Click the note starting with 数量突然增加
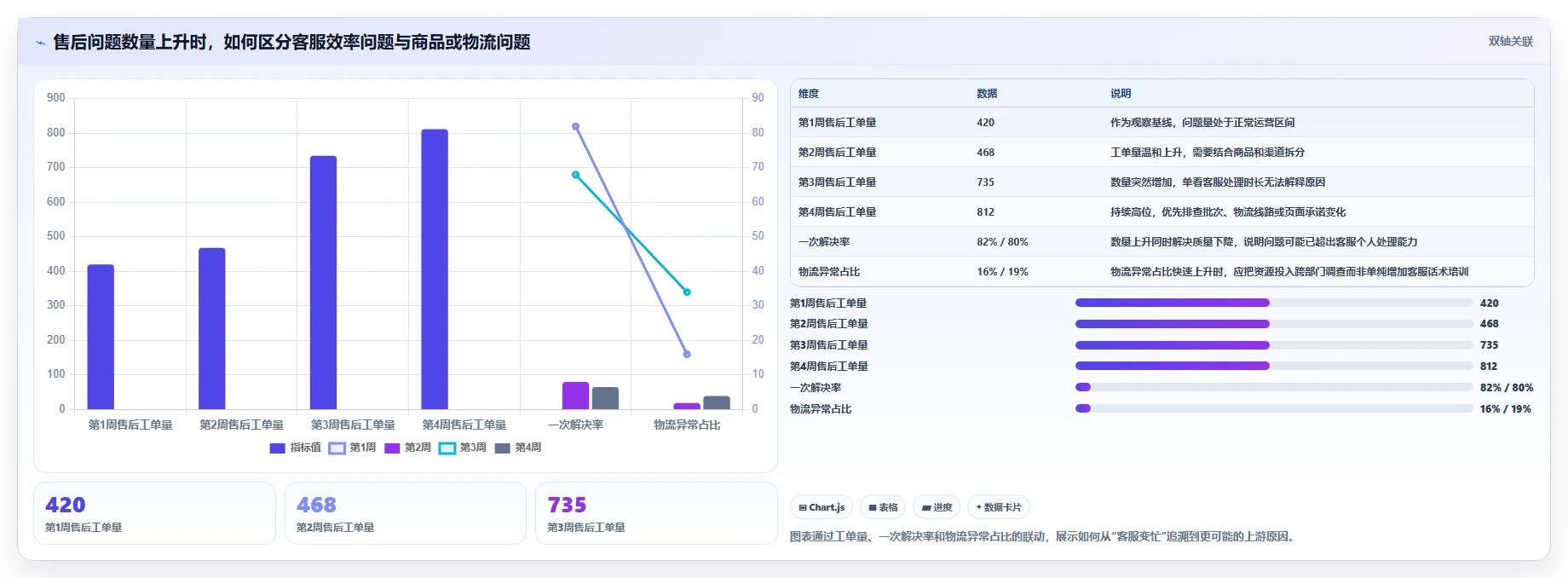Screen dimensions: 1568x578 coord(1218,182)
